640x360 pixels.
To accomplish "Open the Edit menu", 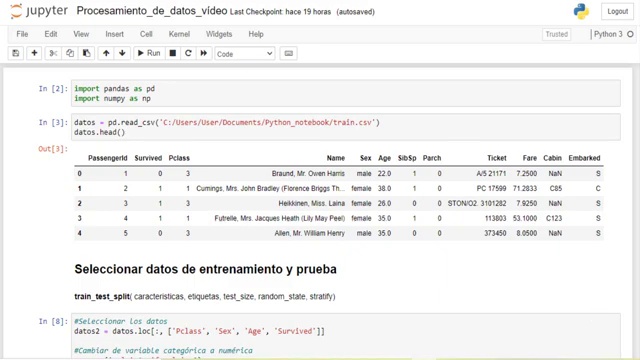I will tap(51, 34).
